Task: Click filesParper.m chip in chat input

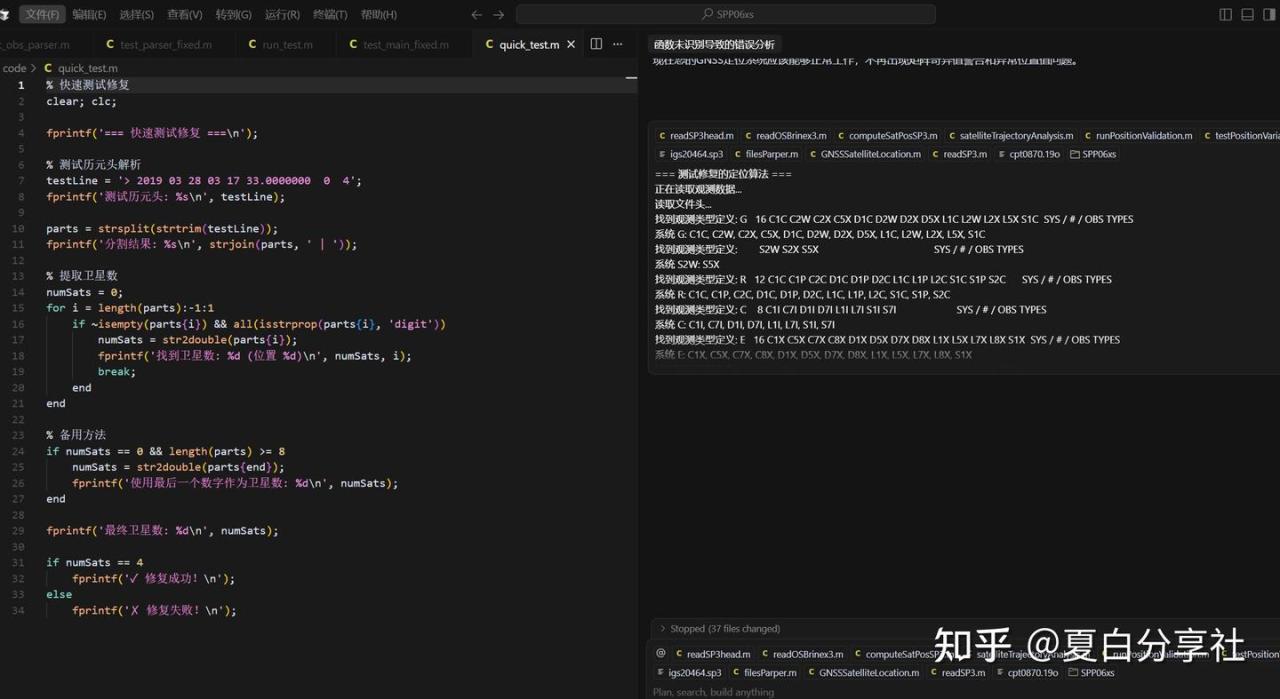Action: 764,673
